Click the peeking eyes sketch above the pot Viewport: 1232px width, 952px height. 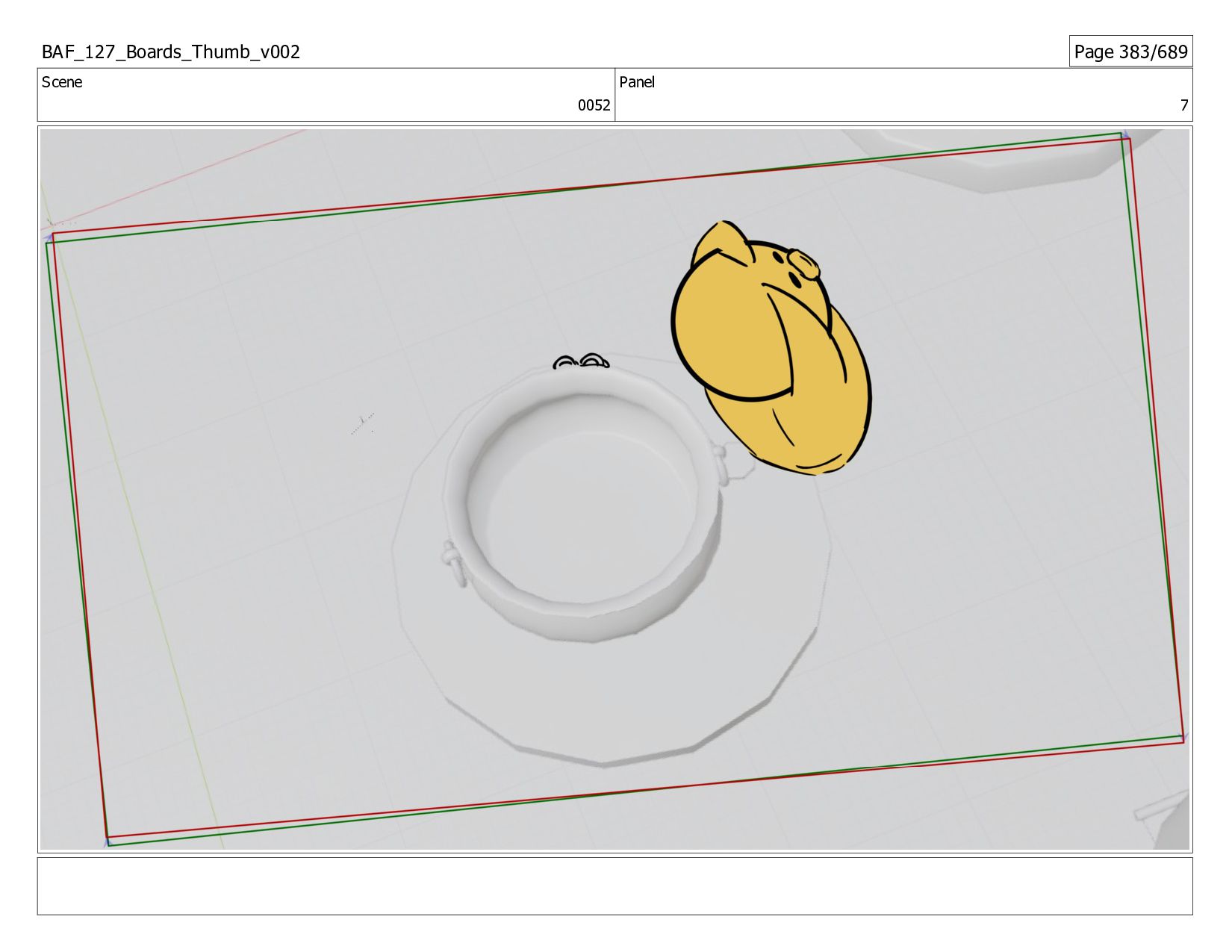pyautogui.click(x=581, y=362)
